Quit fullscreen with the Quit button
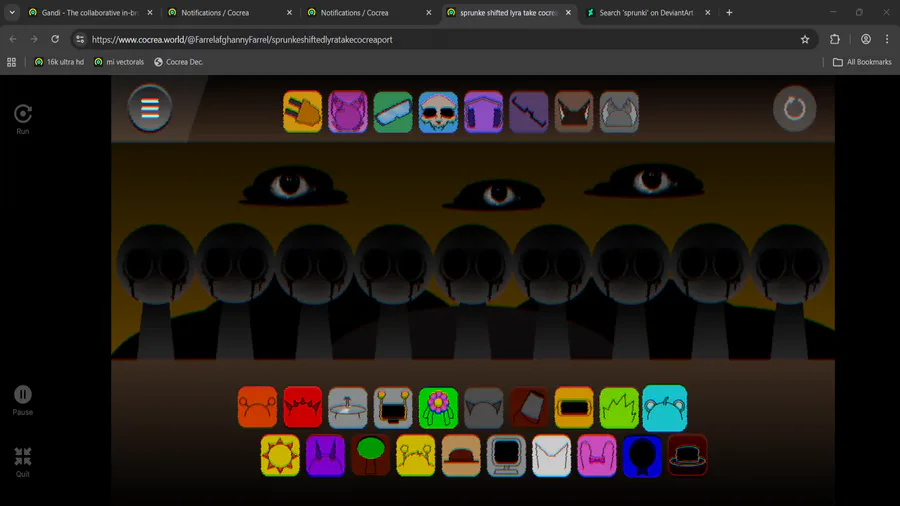Image resolution: width=900 pixels, height=506 pixels. (23, 462)
